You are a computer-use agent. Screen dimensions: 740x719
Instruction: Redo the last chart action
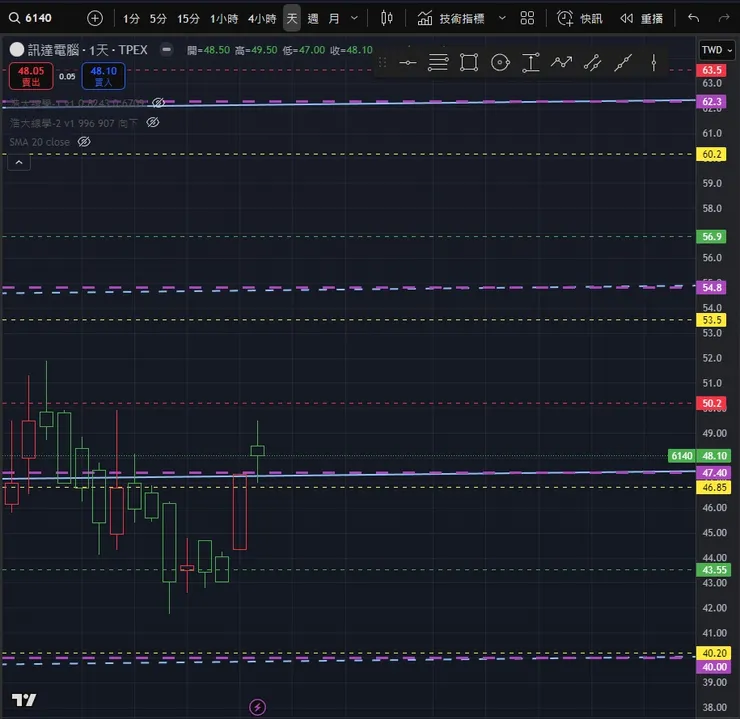click(x=723, y=18)
